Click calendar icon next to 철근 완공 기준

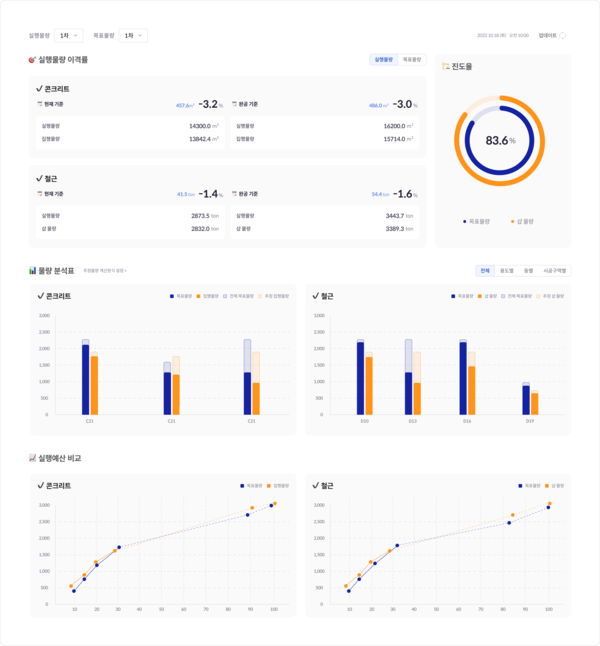[x=233, y=194]
